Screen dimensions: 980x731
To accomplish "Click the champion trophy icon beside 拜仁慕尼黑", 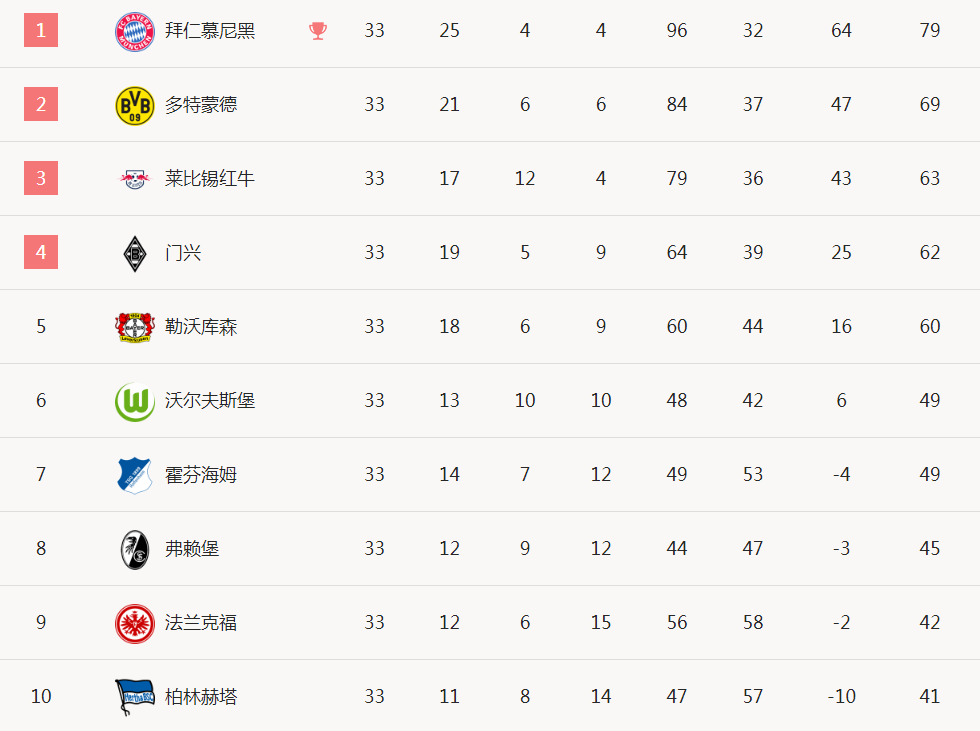I will click(x=318, y=31).
